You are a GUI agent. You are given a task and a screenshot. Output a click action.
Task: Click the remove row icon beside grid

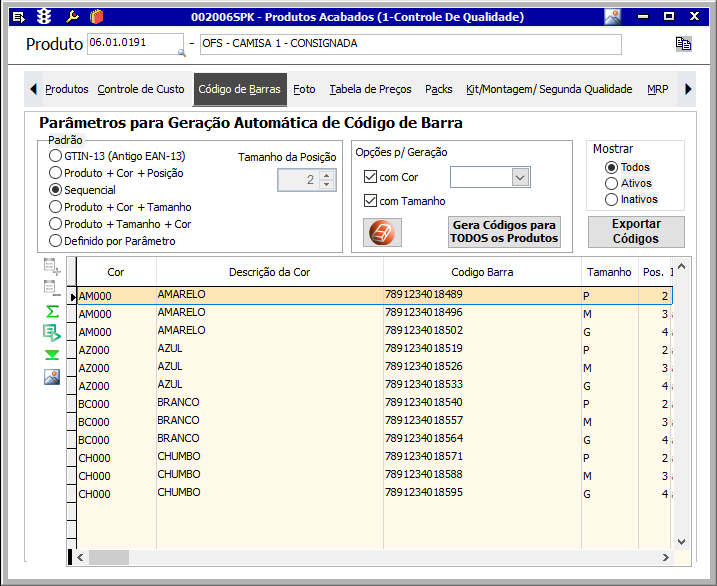(52, 288)
